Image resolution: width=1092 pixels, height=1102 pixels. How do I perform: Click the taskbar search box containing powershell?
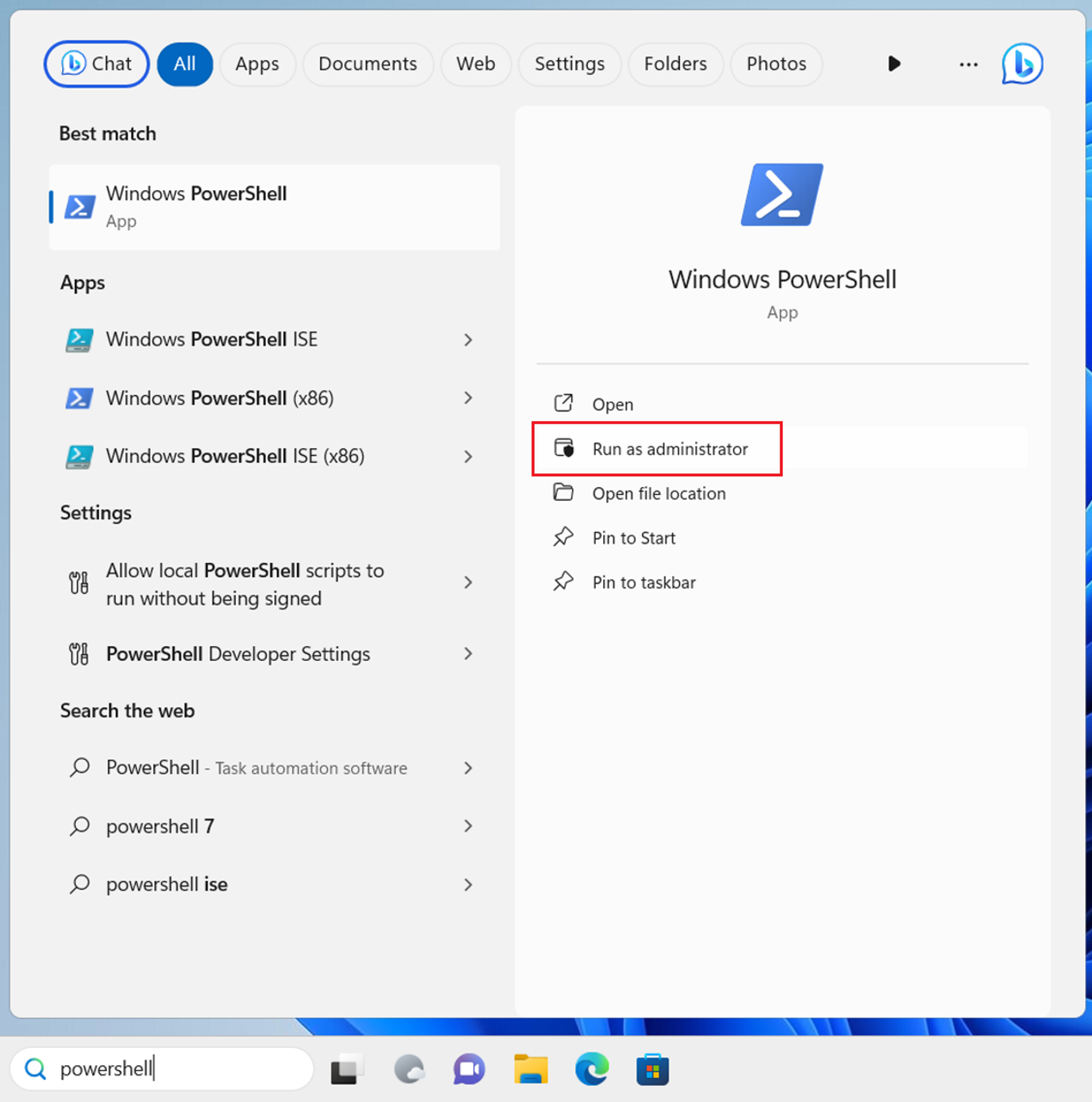[x=162, y=1069]
